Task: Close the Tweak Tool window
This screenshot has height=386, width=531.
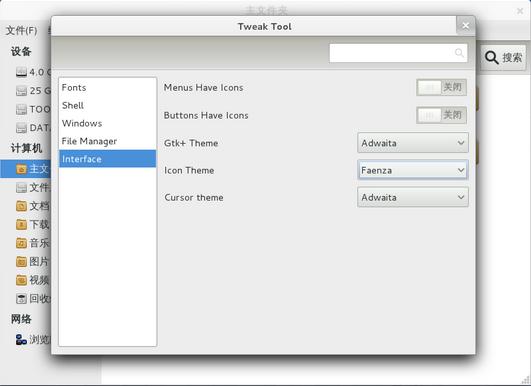Action: coord(466,26)
